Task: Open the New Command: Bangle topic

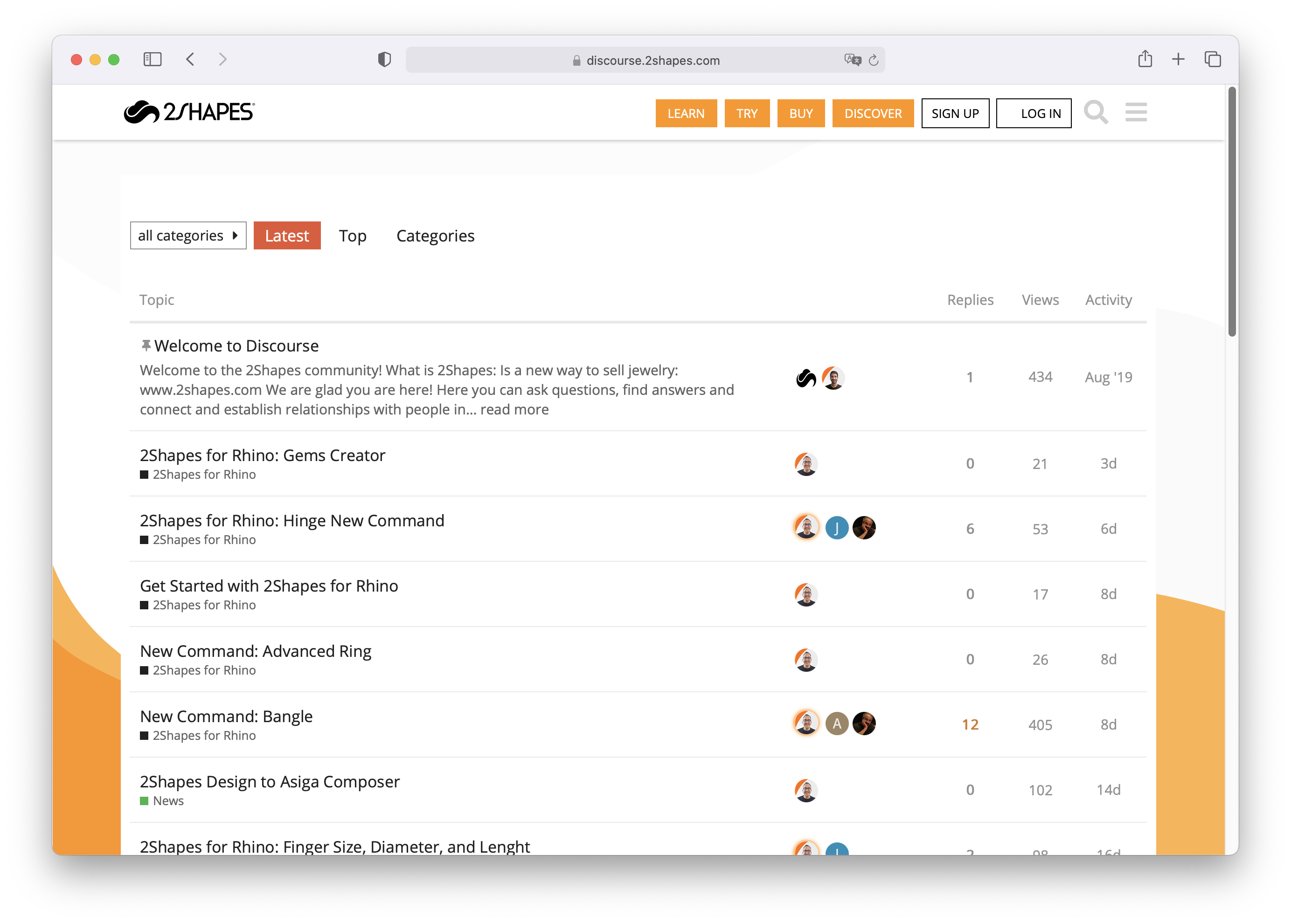Action: 226,716
